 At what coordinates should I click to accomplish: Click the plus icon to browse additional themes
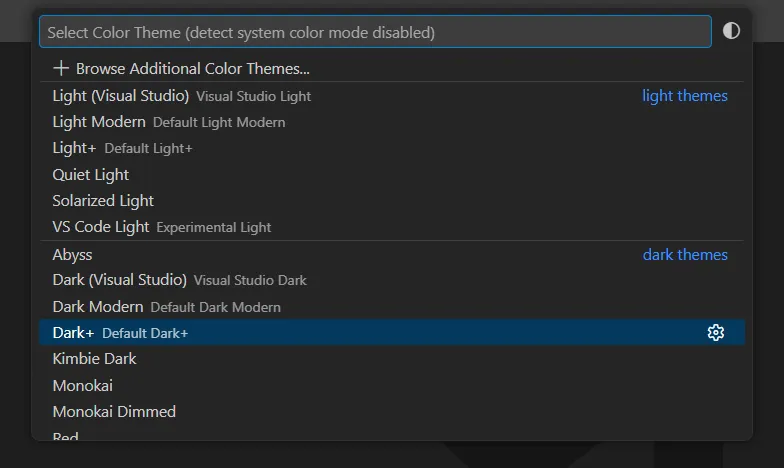coord(61,69)
